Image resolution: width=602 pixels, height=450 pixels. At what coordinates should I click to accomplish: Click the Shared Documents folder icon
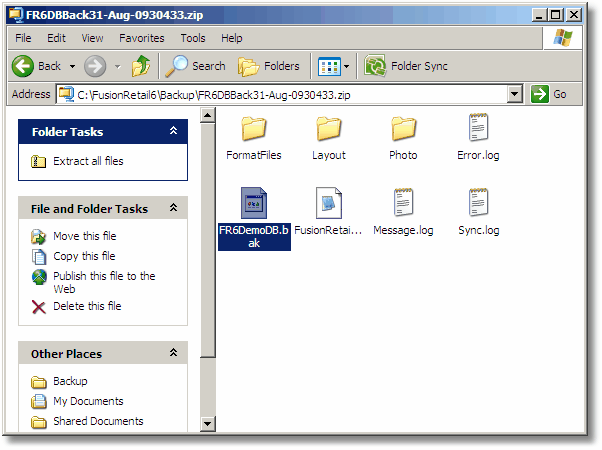click(39, 422)
